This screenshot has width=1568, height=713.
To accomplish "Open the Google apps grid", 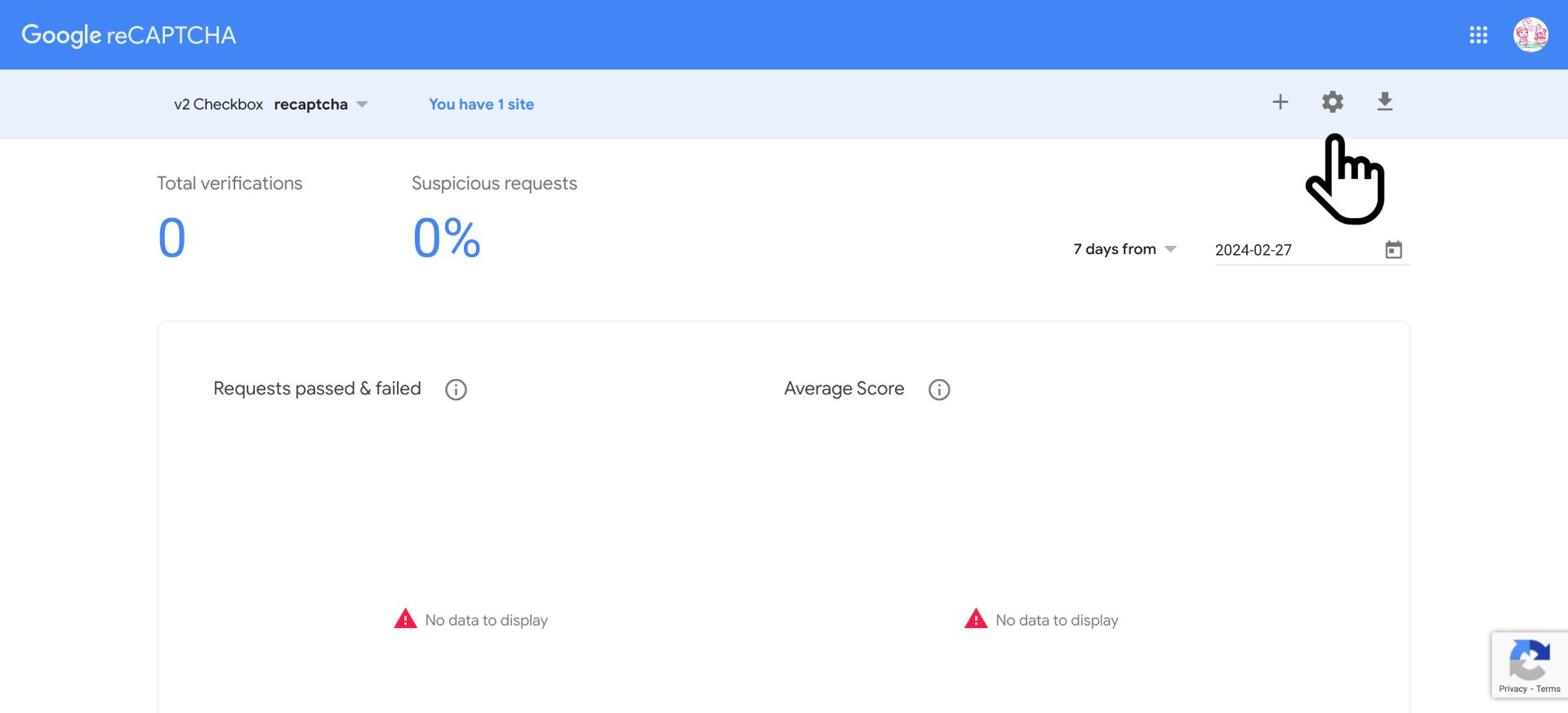I will 1478,35.
